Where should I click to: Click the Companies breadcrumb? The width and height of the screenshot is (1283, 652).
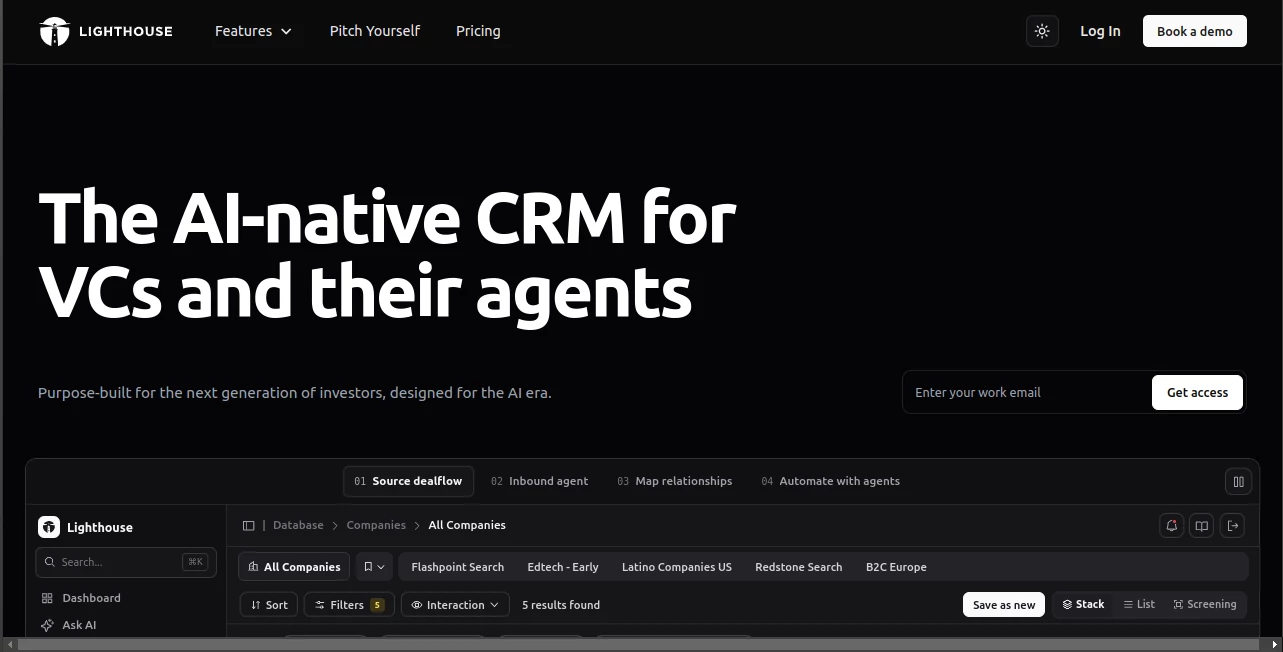(x=376, y=525)
